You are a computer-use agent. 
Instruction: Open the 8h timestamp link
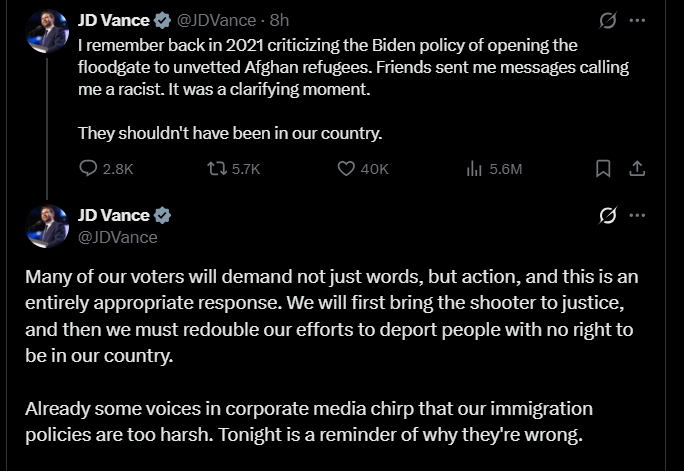280,20
